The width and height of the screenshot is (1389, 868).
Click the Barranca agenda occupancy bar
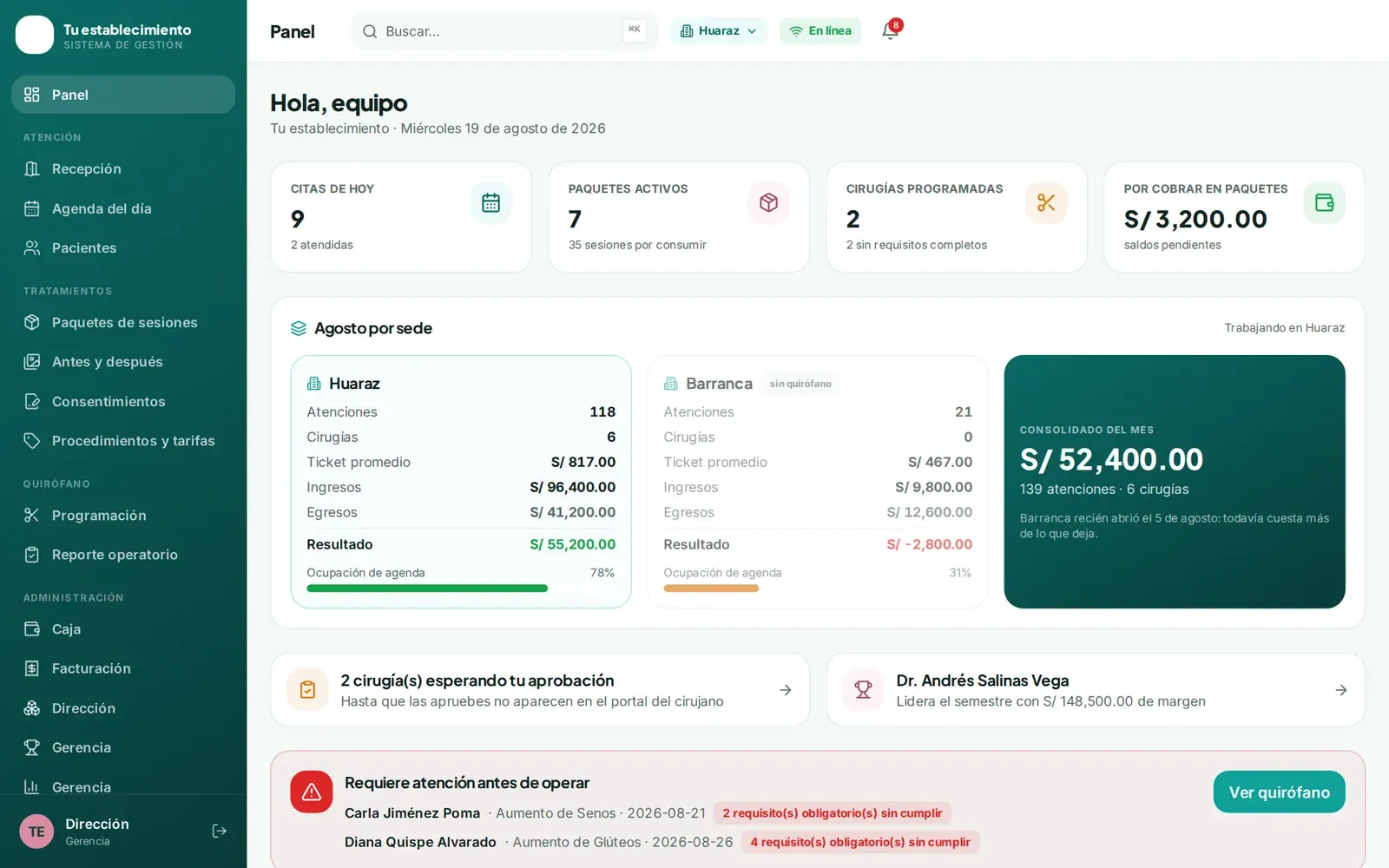pos(818,589)
